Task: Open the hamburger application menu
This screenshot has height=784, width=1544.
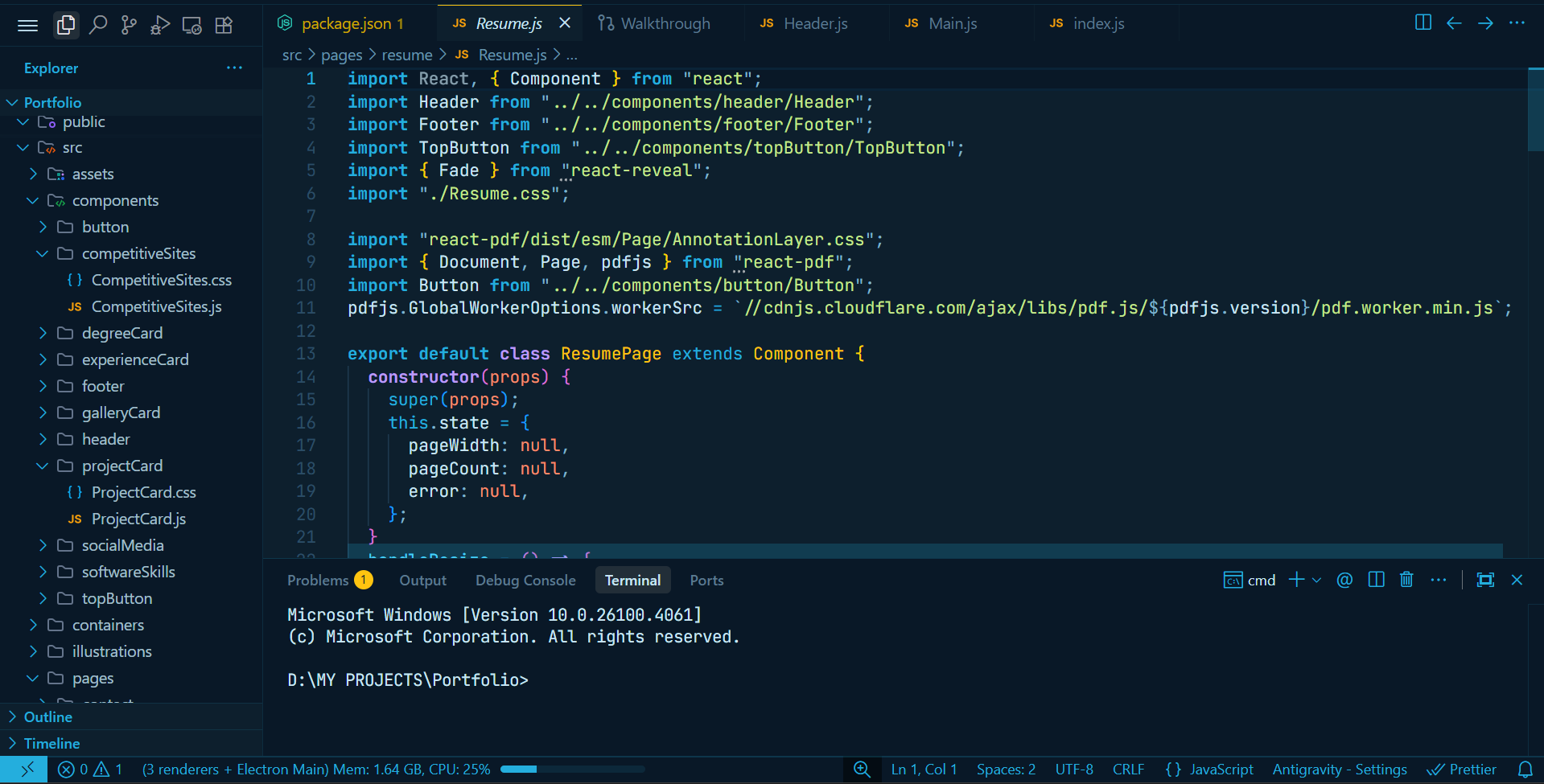Action: (x=28, y=26)
